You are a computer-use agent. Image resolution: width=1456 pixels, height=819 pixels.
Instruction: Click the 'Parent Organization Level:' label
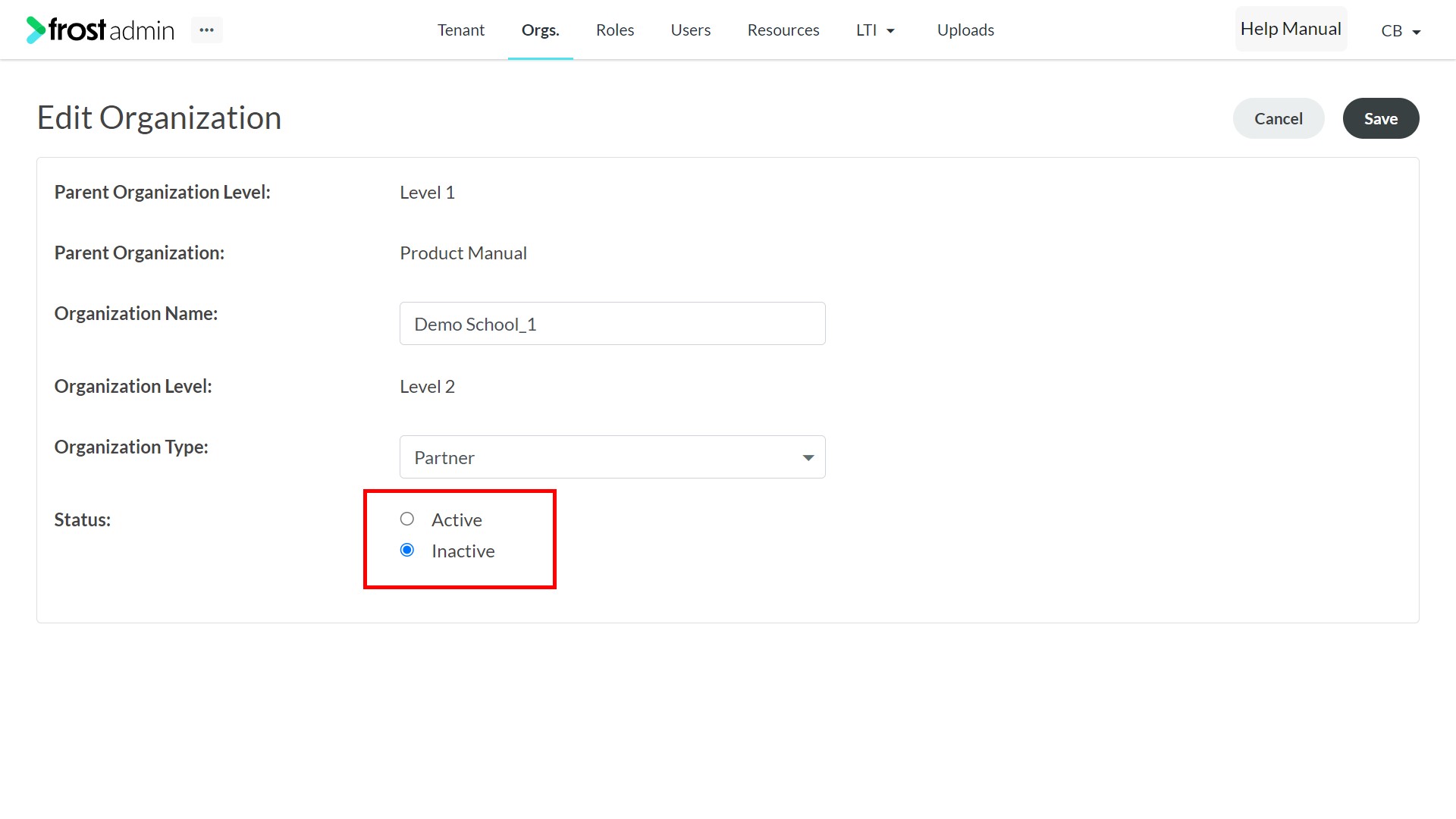tap(162, 192)
